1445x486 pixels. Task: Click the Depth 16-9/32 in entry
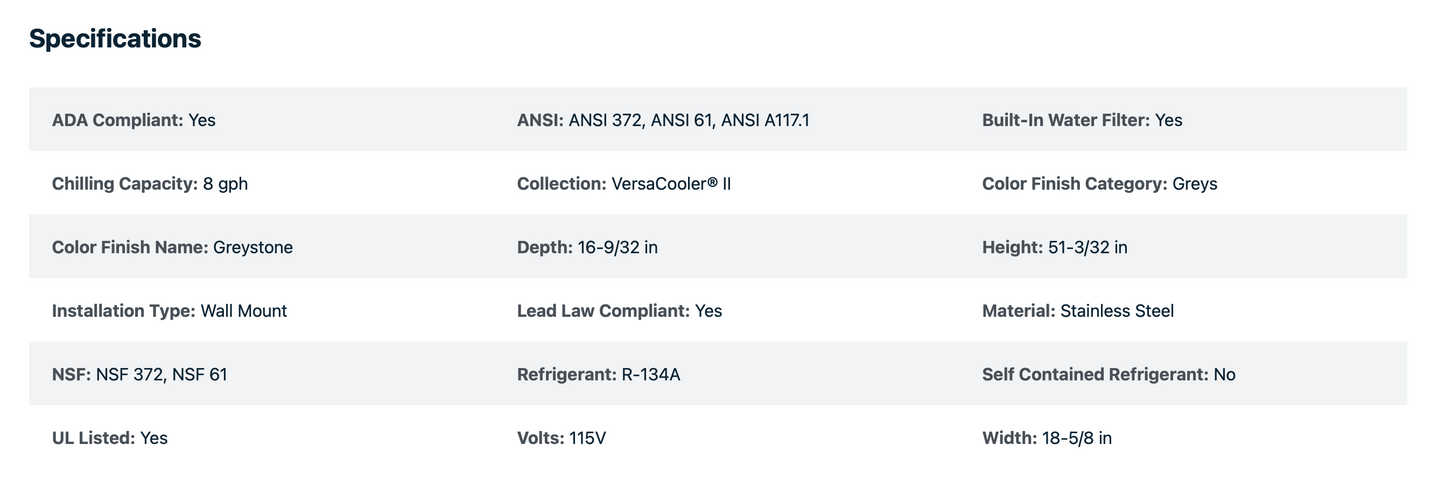pyautogui.click(x=587, y=247)
